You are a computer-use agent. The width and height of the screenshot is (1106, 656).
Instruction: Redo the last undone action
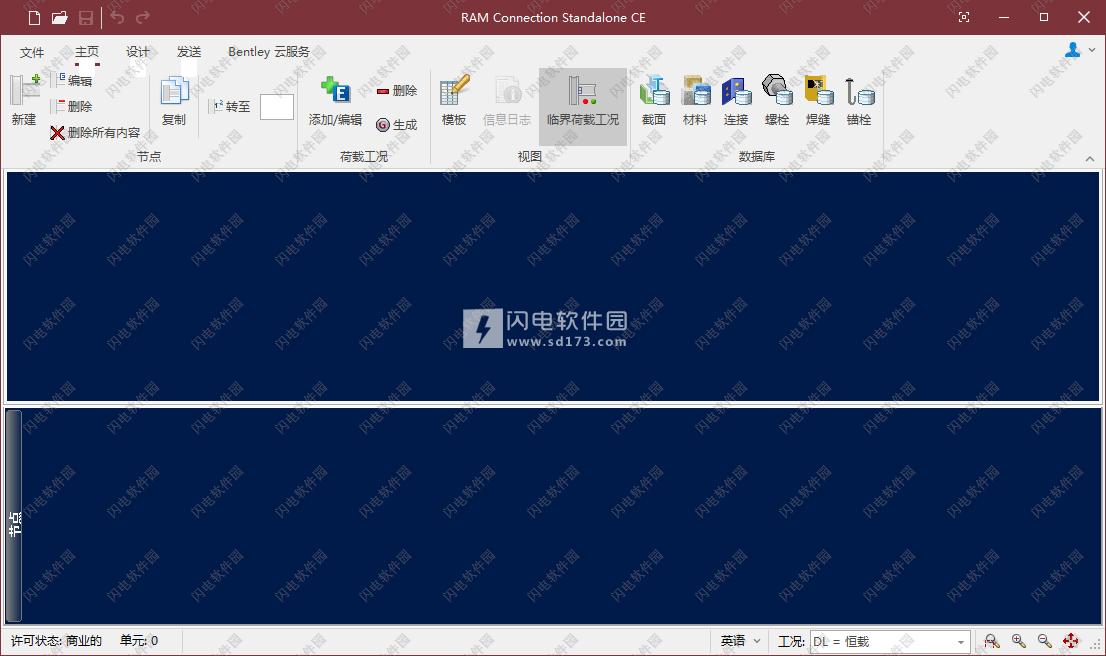[142, 17]
